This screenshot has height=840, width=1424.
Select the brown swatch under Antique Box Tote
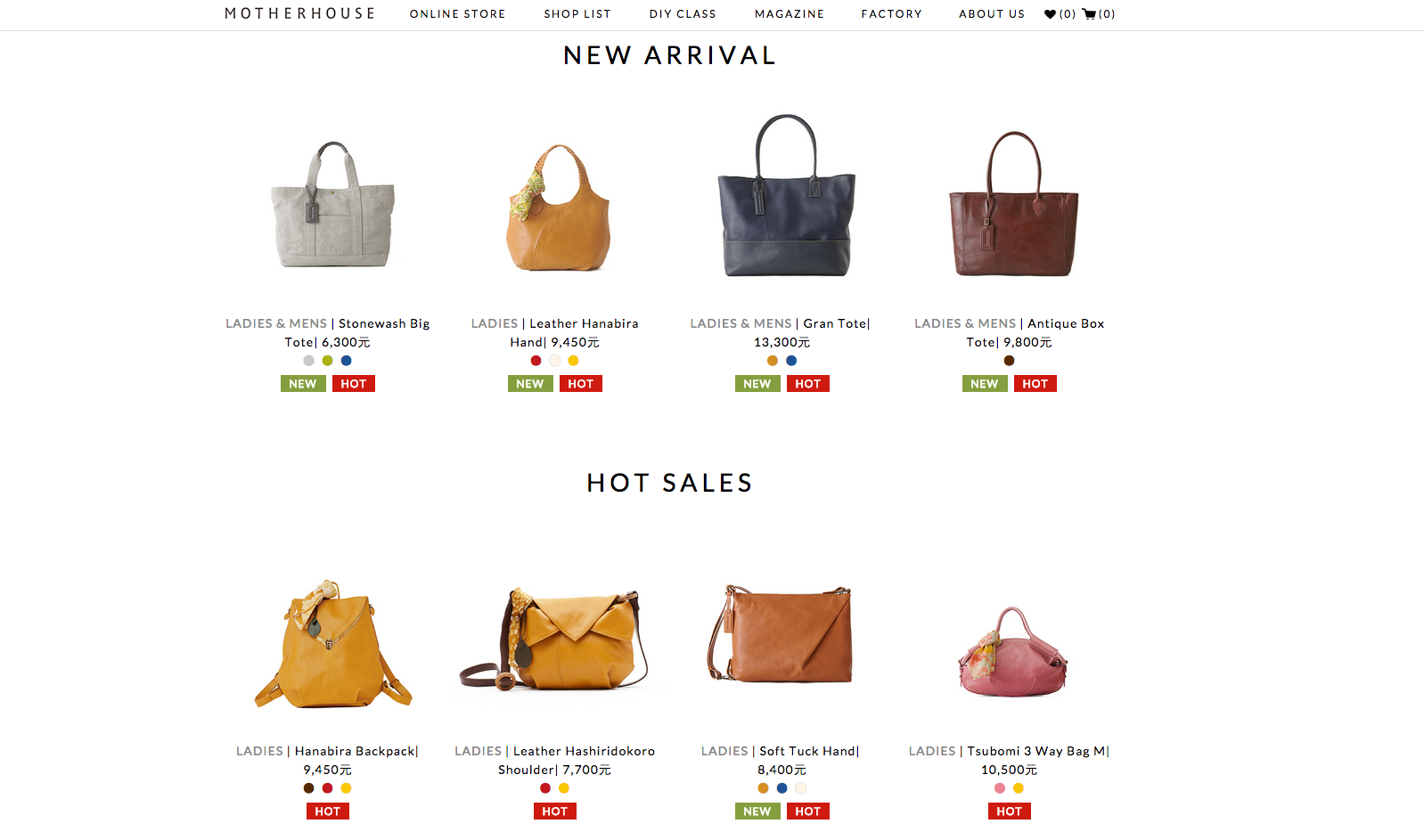1009,361
